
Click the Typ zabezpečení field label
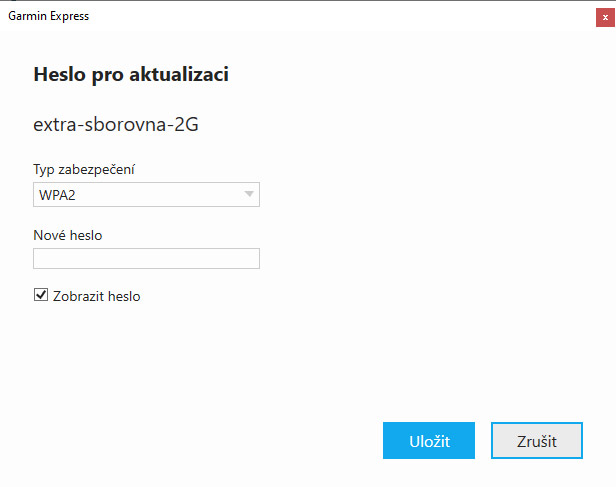(84, 169)
